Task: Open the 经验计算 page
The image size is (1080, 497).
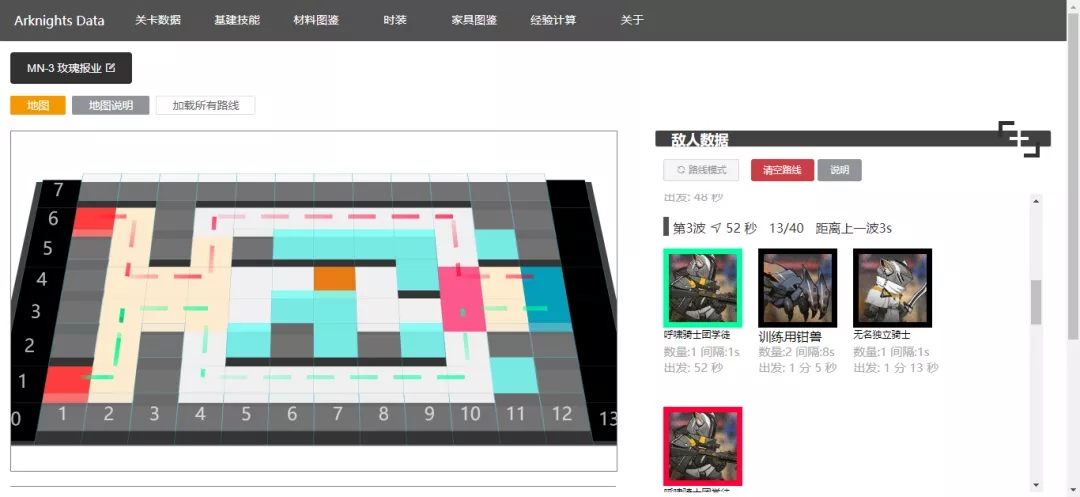Action: [x=553, y=20]
